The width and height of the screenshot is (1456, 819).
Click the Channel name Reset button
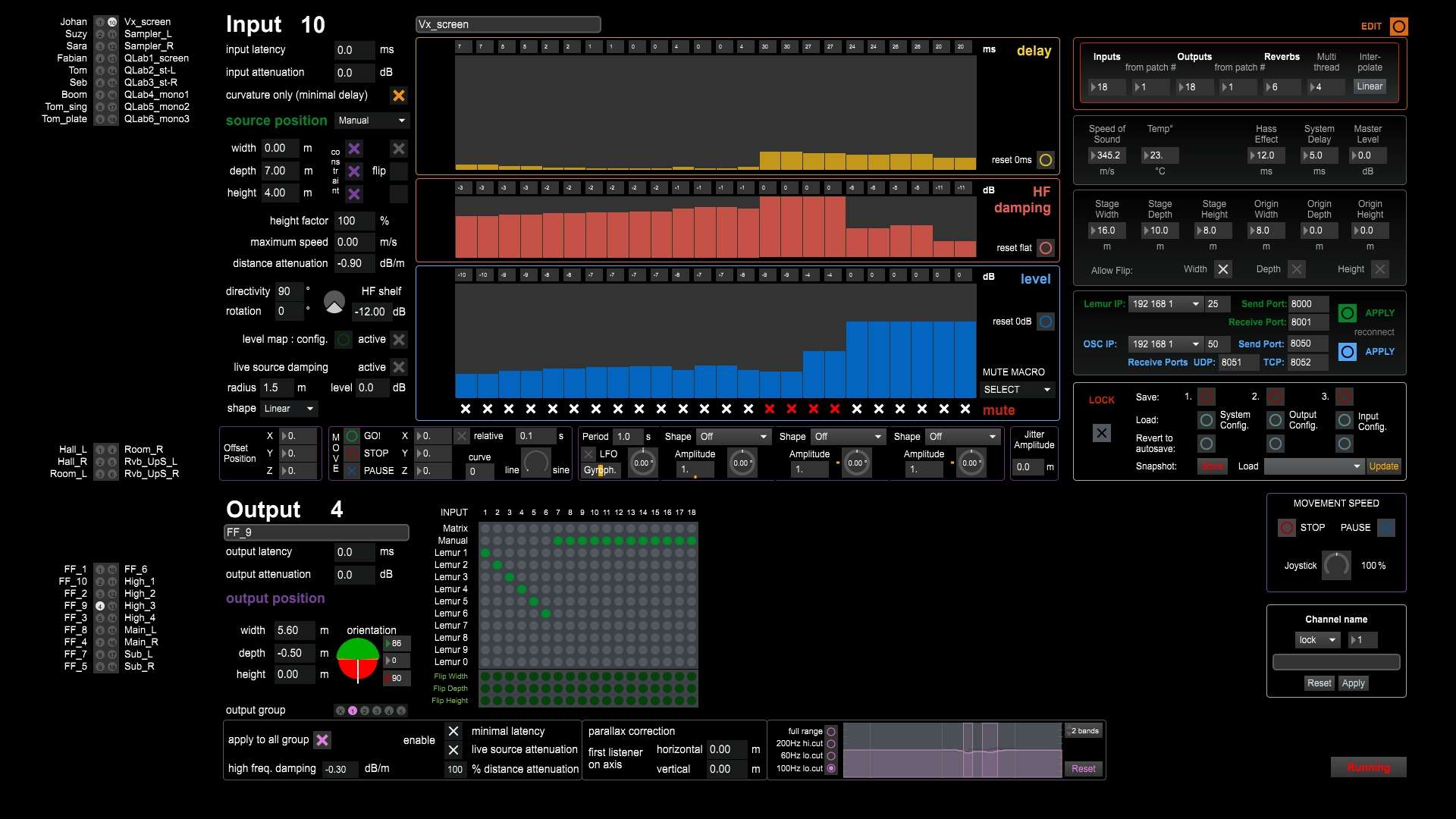[x=1319, y=683]
